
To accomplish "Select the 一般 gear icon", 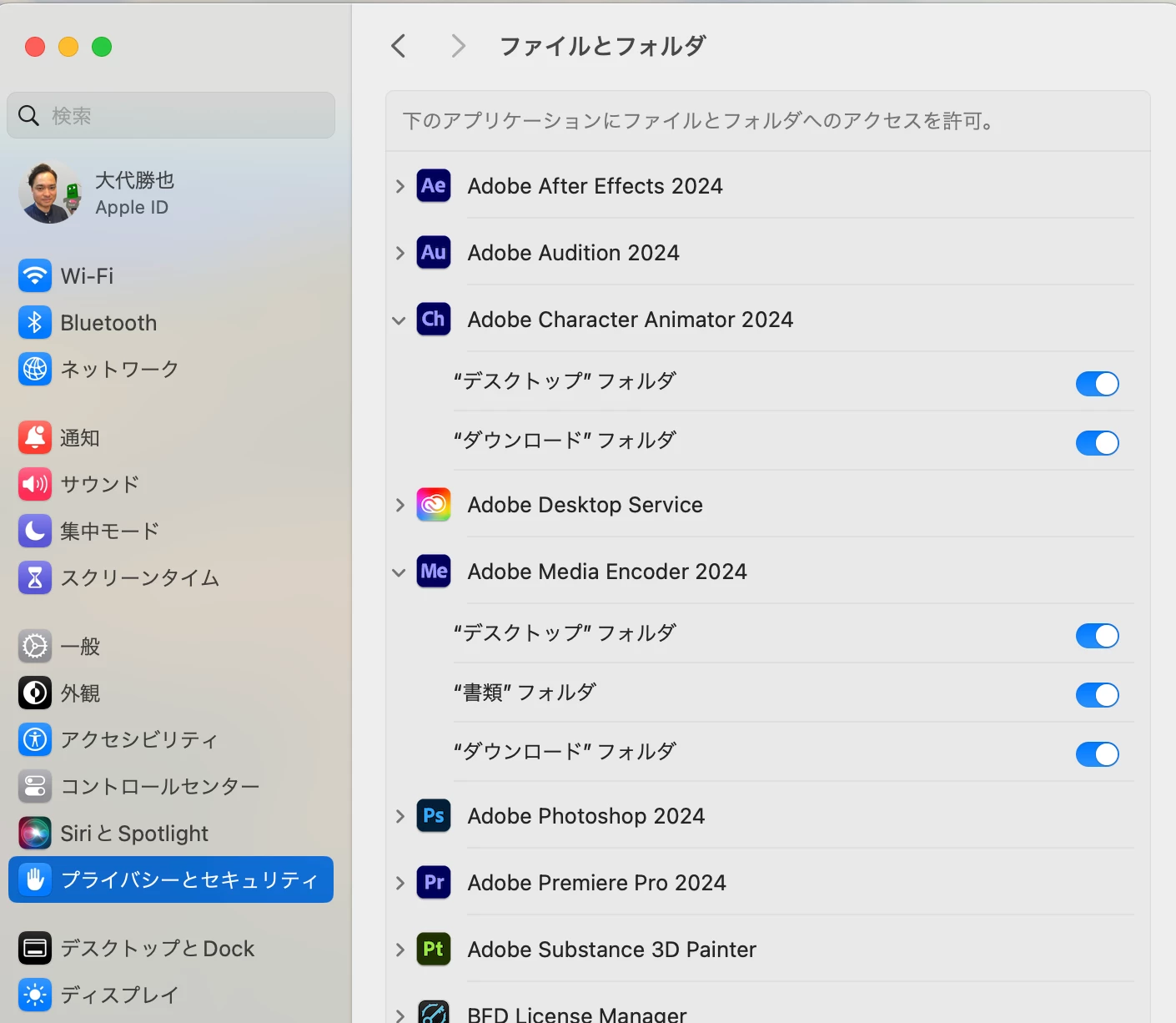I will coord(35,646).
